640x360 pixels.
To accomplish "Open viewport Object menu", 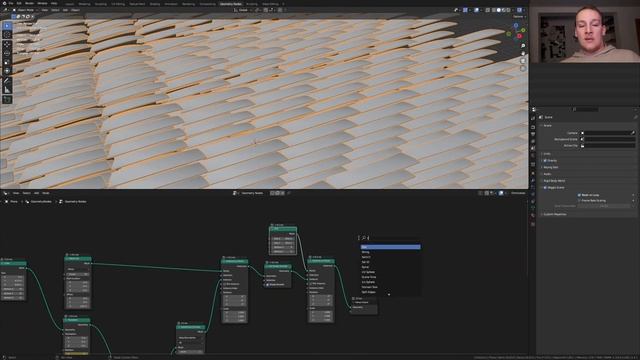I will pyautogui.click(x=76, y=10).
